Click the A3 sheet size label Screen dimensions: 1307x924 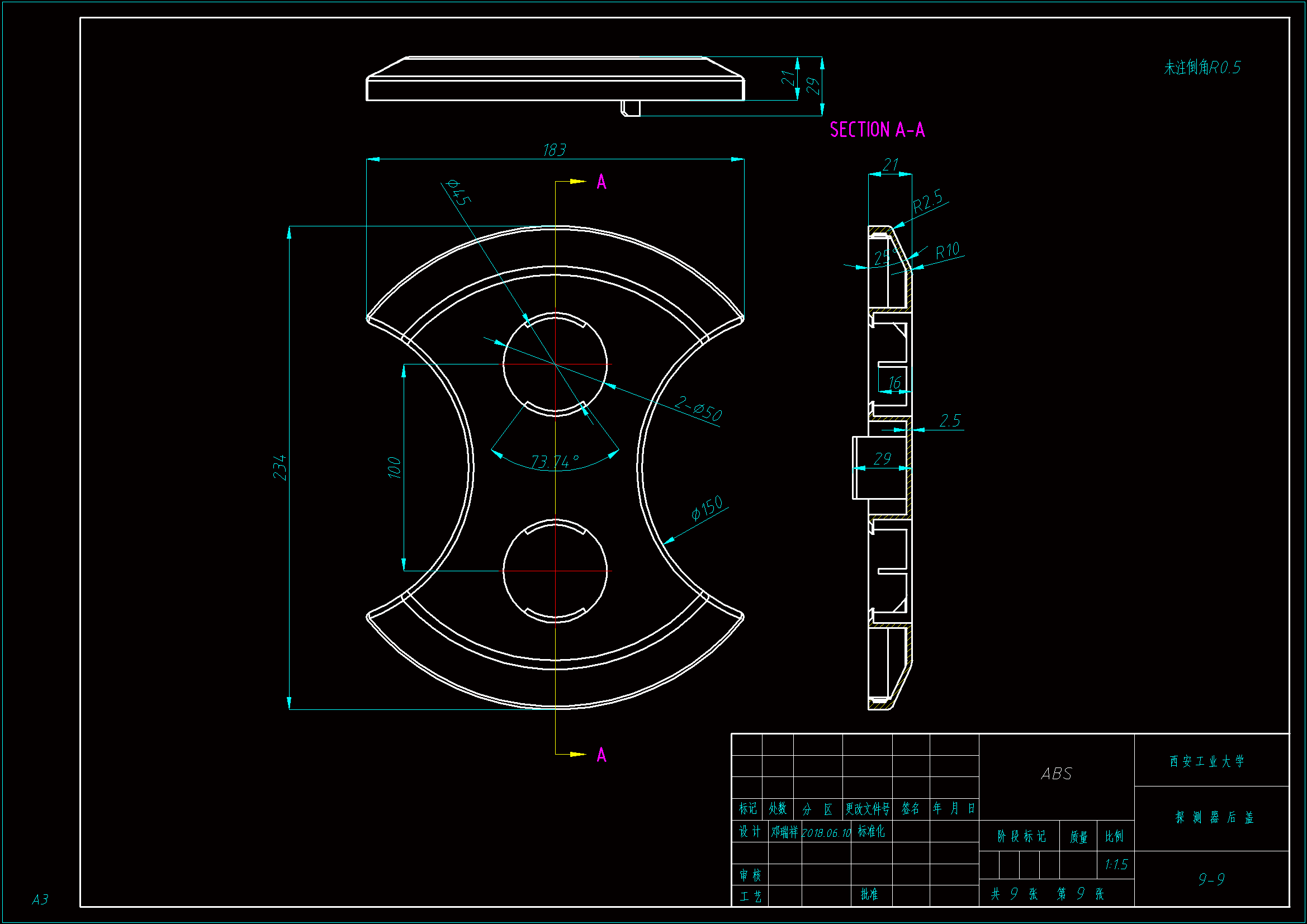[x=40, y=899]
